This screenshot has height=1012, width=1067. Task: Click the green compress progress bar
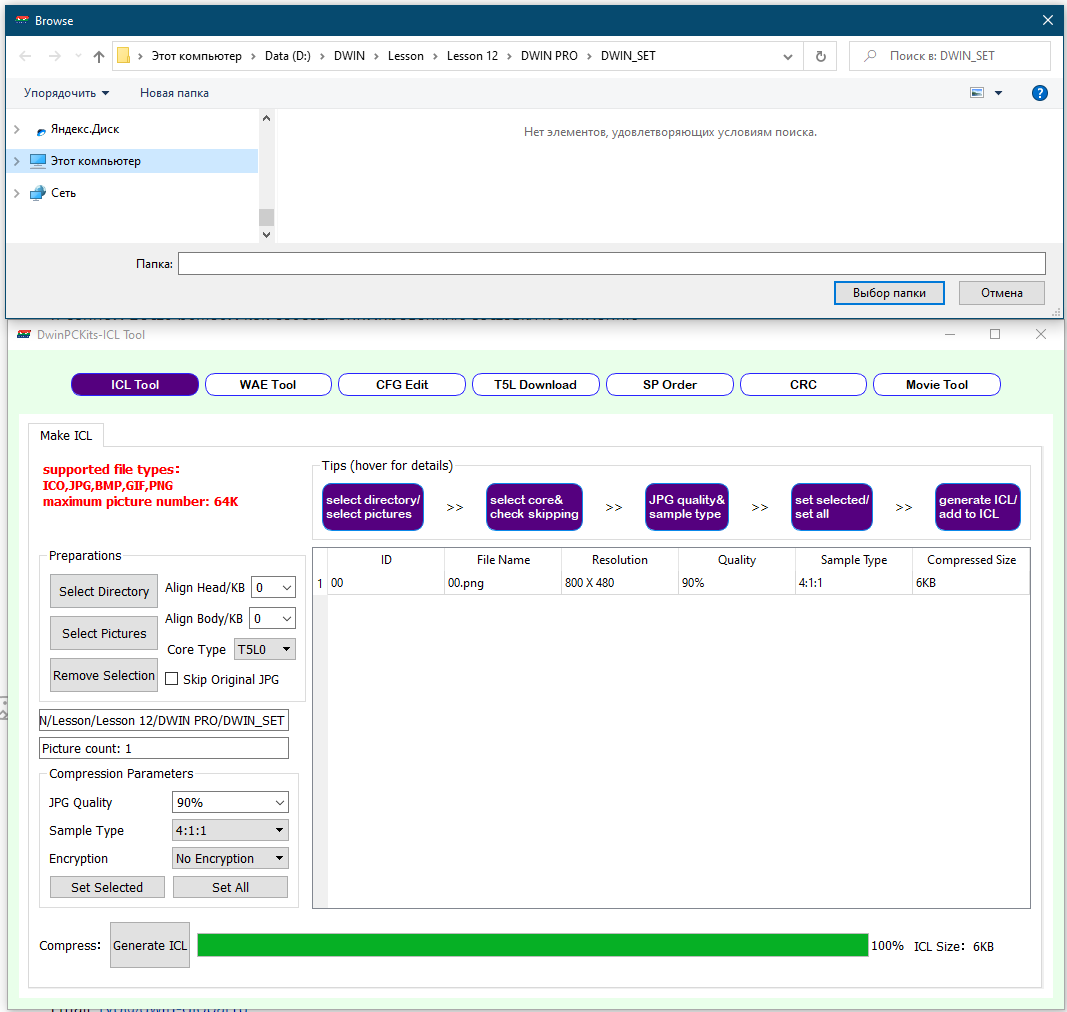(x=533, y=945)
